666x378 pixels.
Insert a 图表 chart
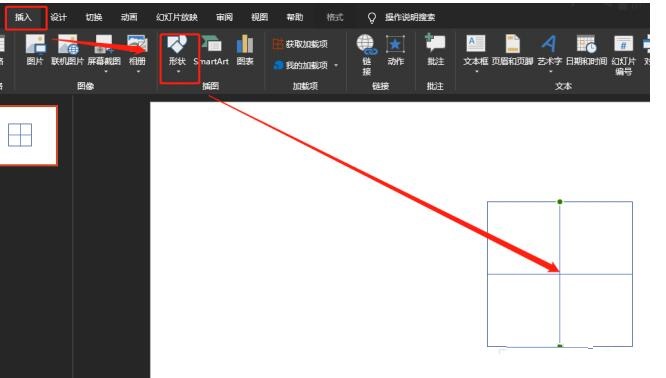pos(245,51)
